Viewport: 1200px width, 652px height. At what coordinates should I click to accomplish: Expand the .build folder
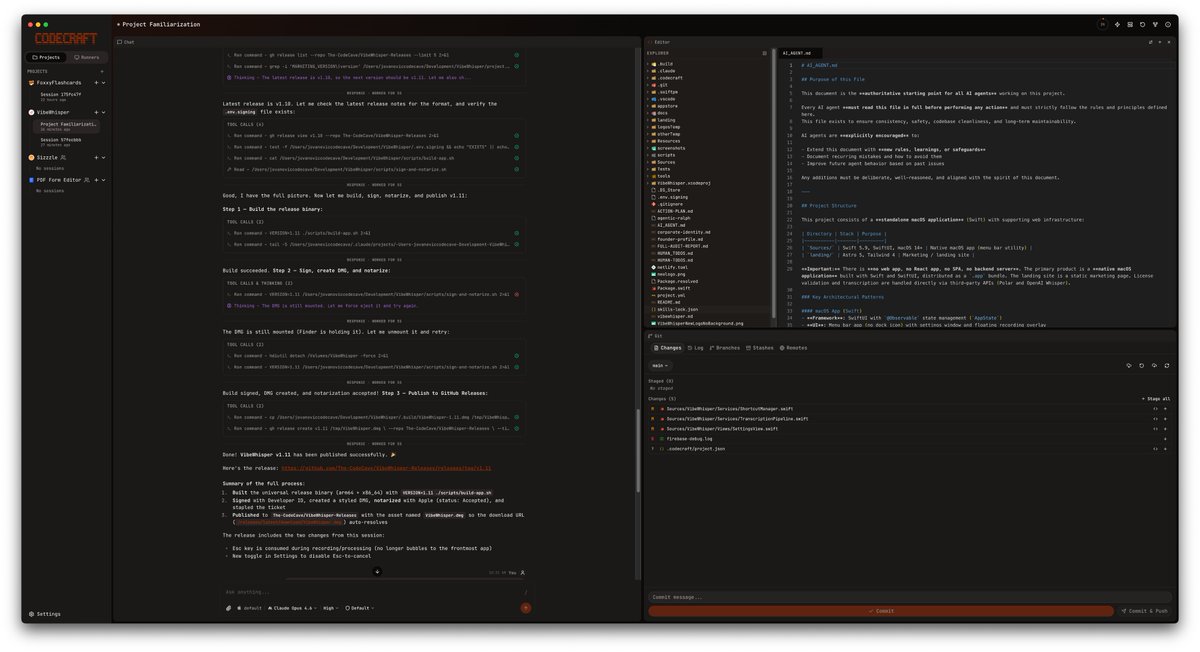click(666, 63)
